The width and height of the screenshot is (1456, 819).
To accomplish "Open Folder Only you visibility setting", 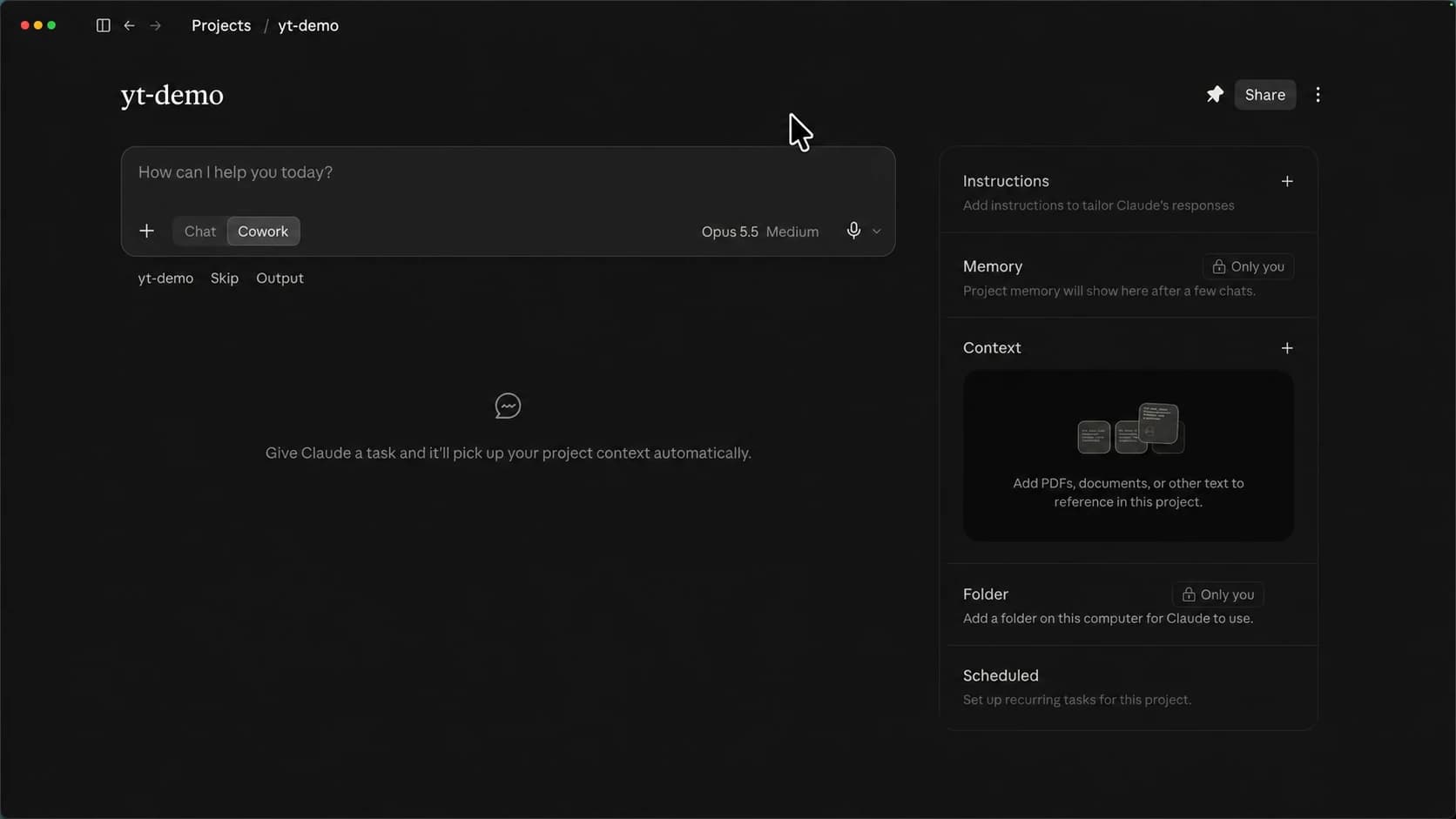I will [1217, 594].
